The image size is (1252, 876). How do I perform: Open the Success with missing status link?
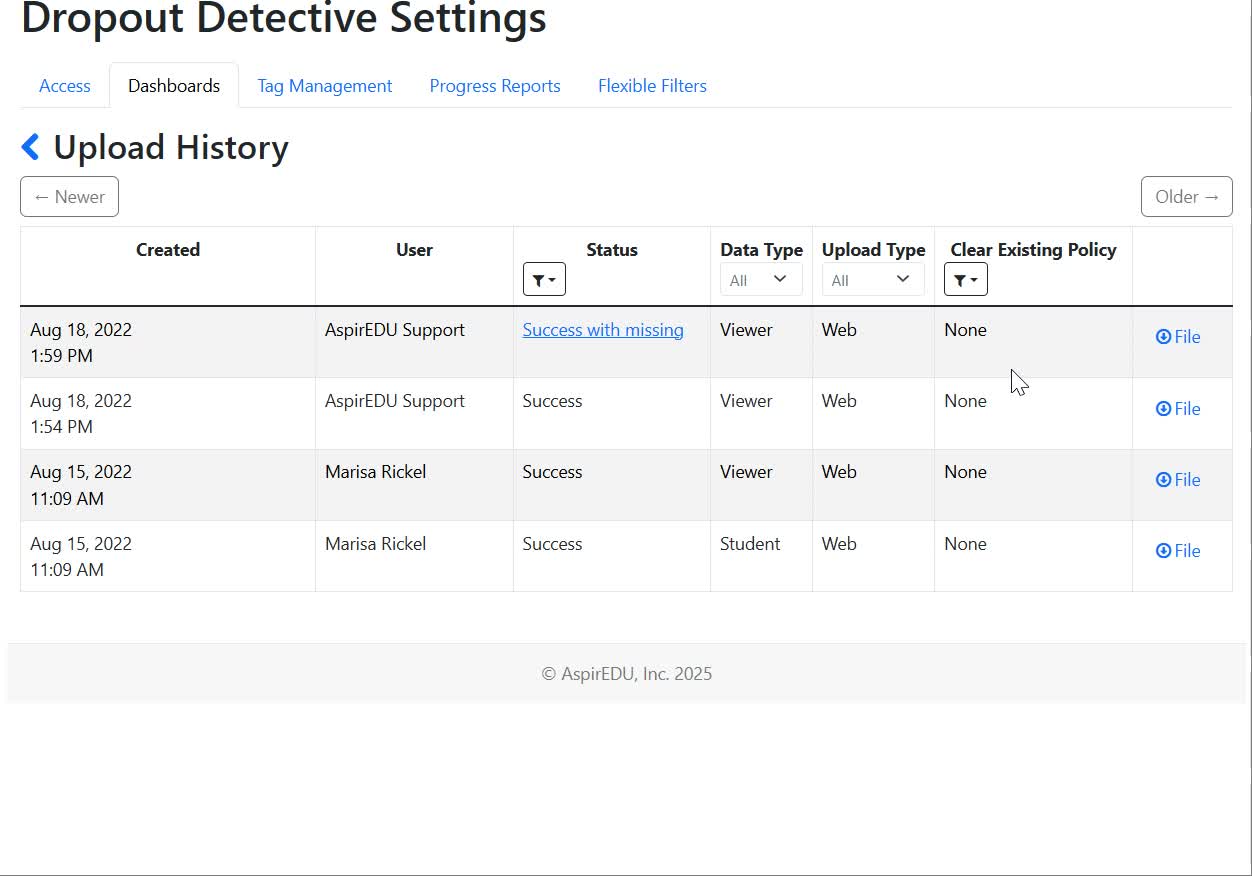603,330
